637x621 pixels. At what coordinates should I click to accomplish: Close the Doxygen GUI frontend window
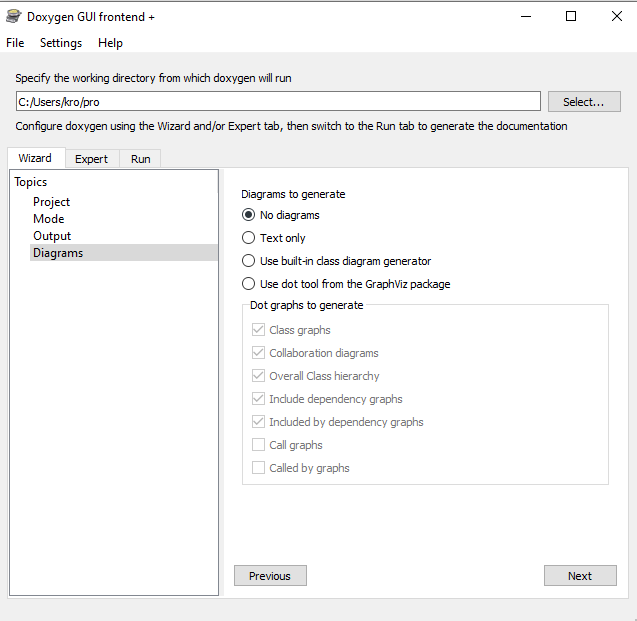click(614, 16)
